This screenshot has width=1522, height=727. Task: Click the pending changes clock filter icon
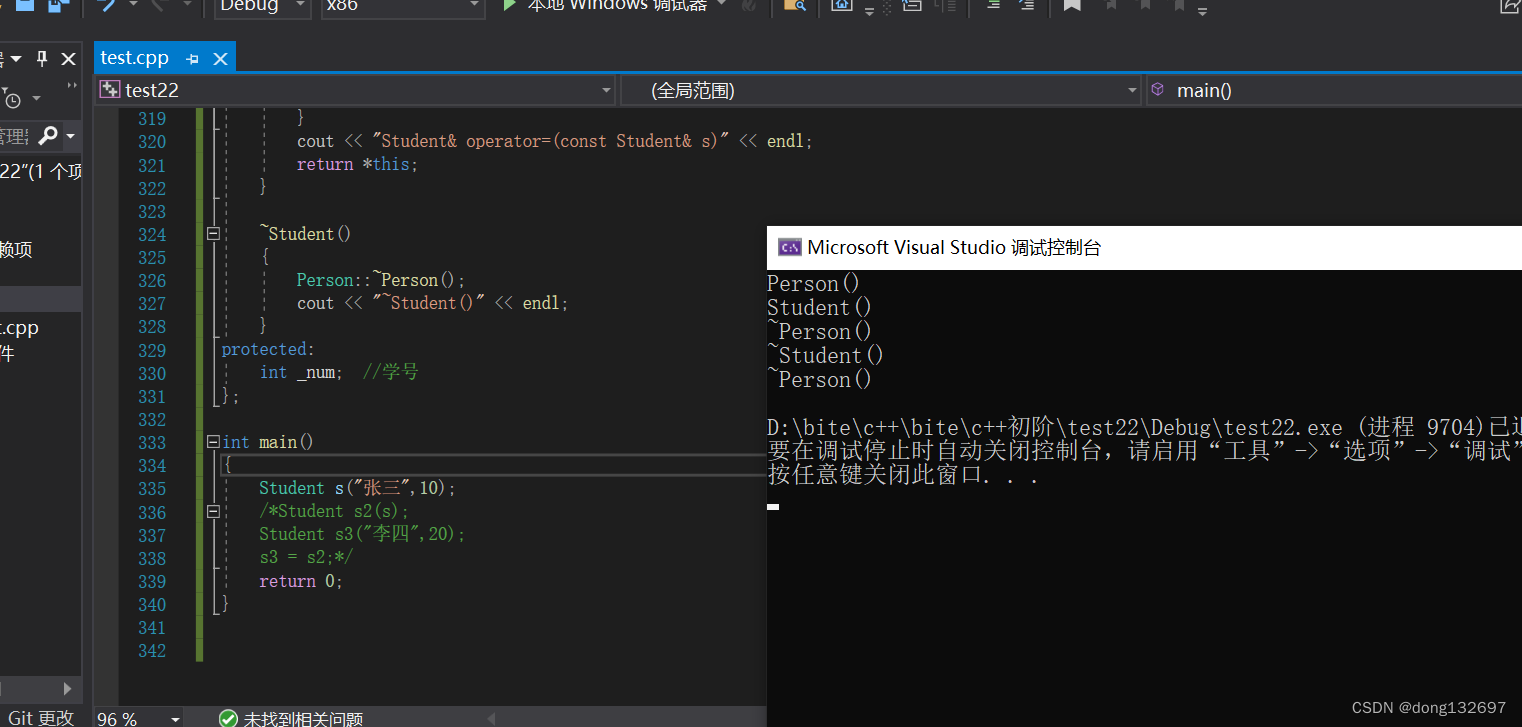pyautogui.click(x=12, y=99)
